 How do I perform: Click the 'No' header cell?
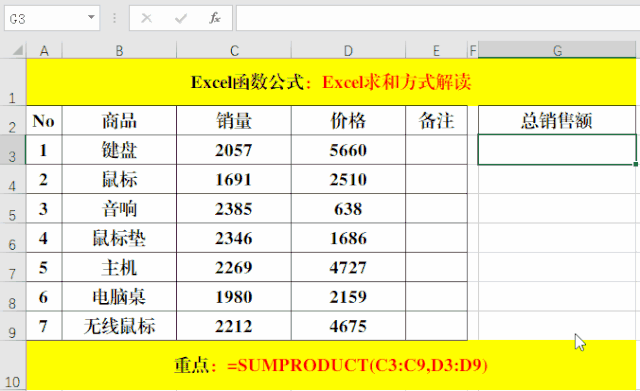tap(44, 120)
